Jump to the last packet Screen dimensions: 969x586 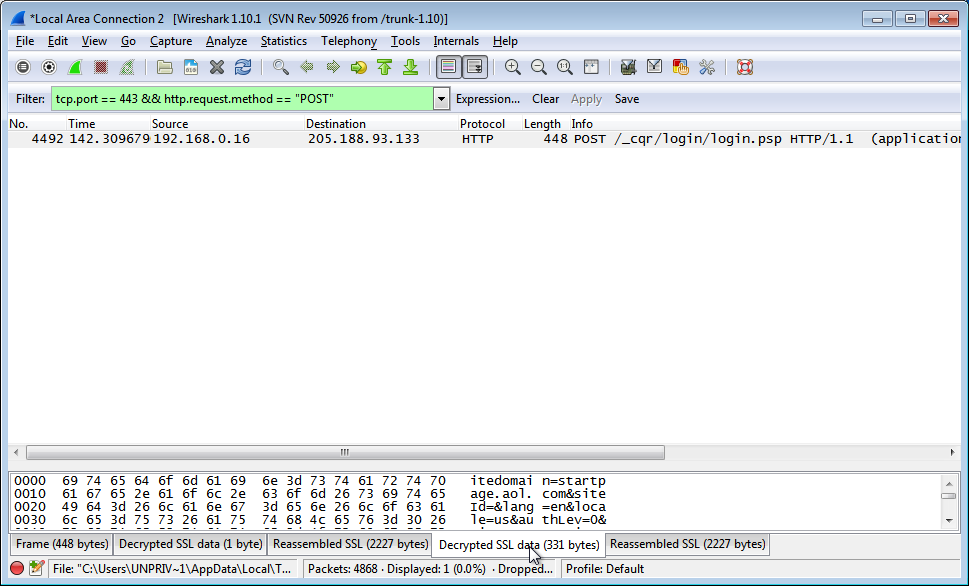410,67
